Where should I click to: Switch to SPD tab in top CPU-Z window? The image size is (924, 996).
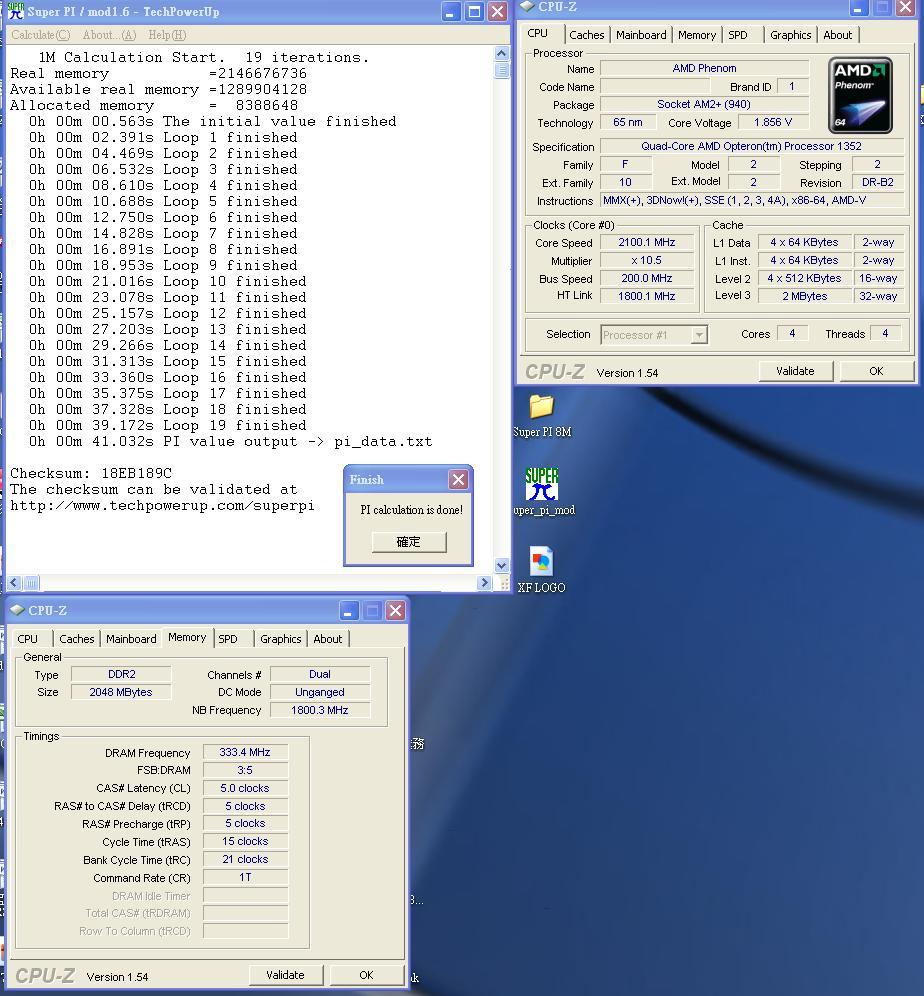[x=737, y=35]
